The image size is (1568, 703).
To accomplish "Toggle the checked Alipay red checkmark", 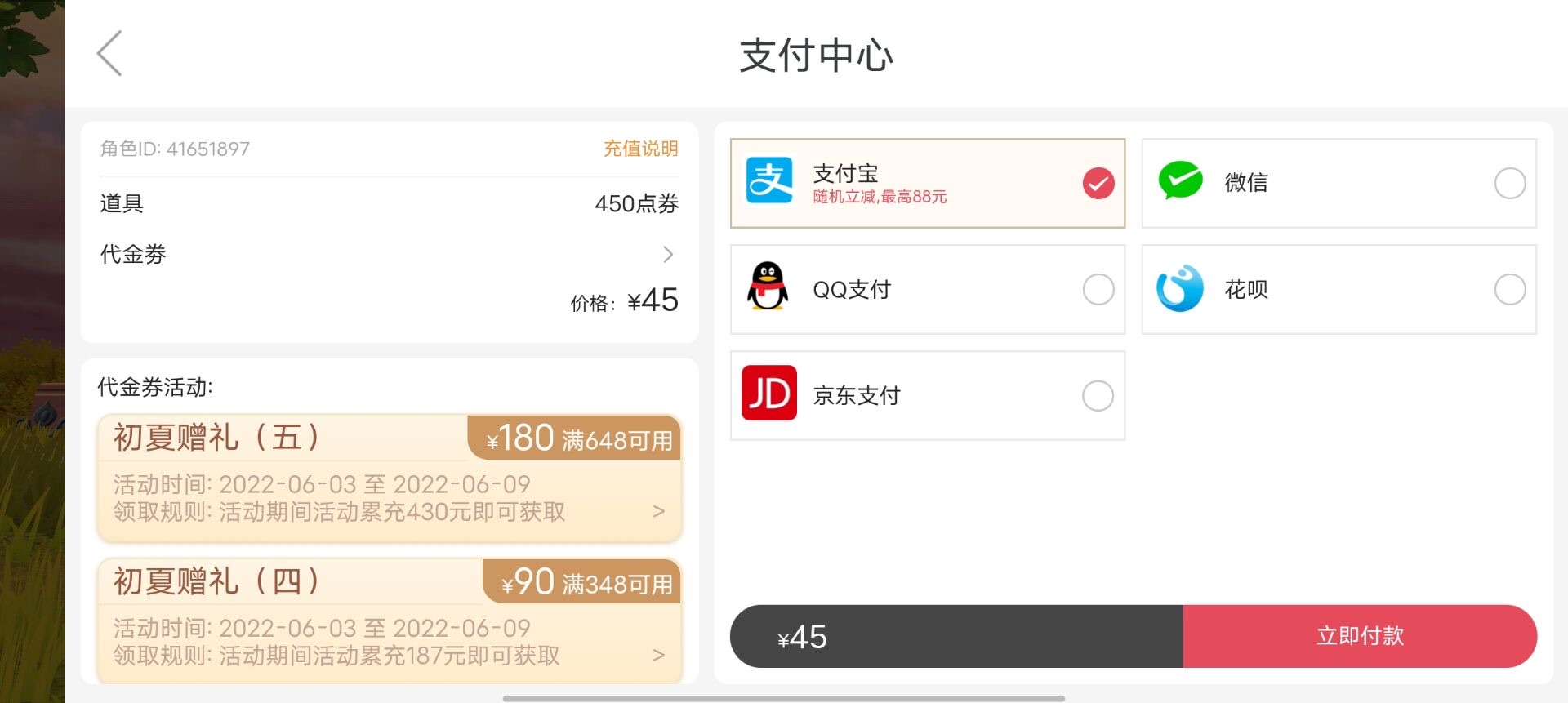I will point(1098,183).
